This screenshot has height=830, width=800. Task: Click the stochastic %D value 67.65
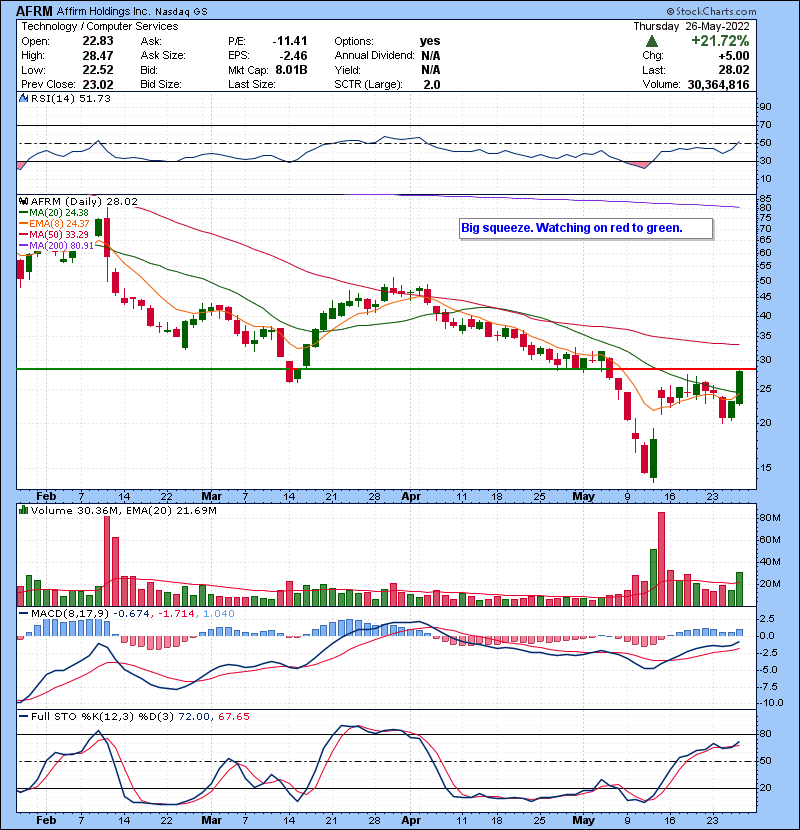(x=233, y=717)
